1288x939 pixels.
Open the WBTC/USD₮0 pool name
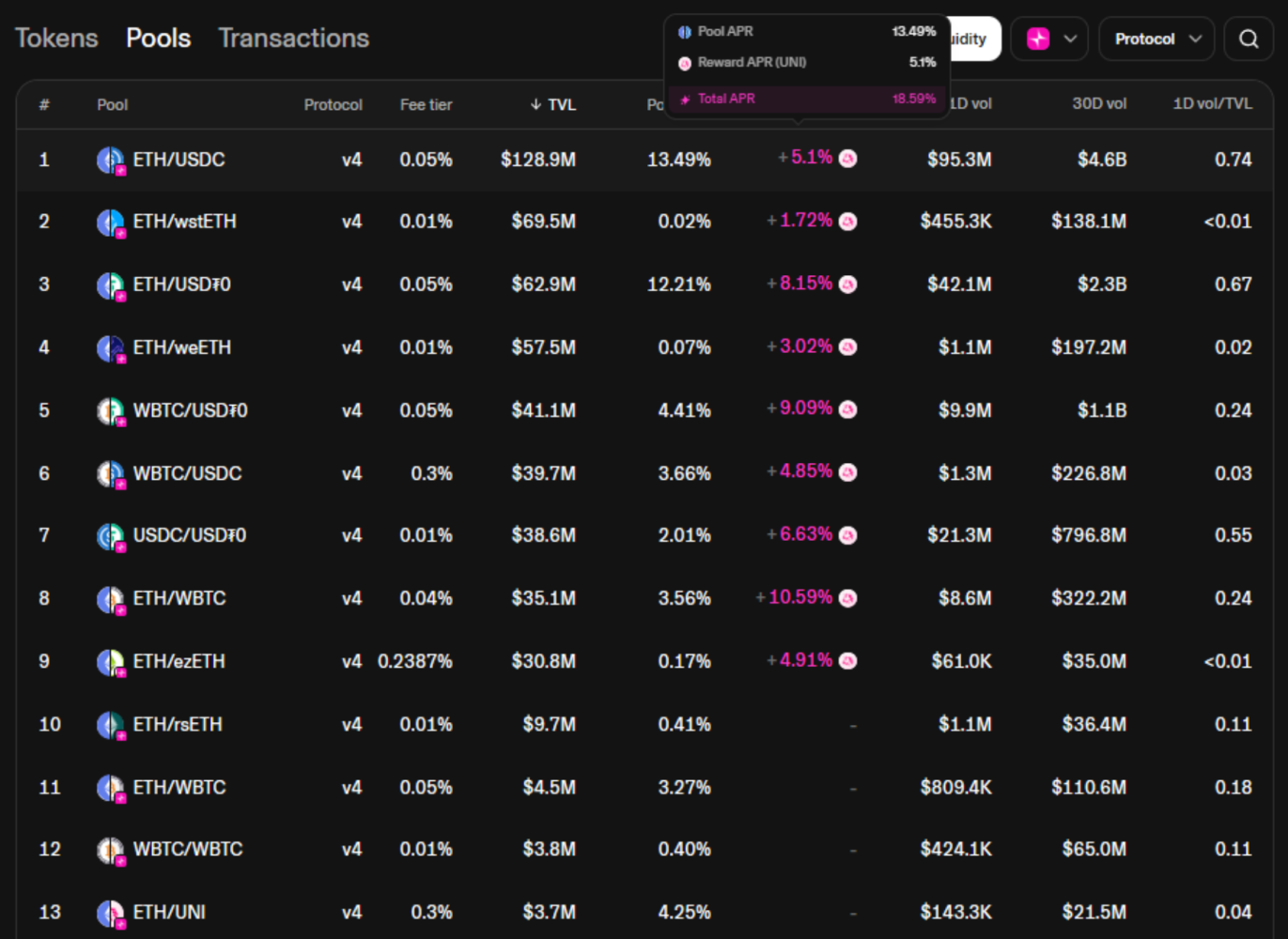point(190,410)
